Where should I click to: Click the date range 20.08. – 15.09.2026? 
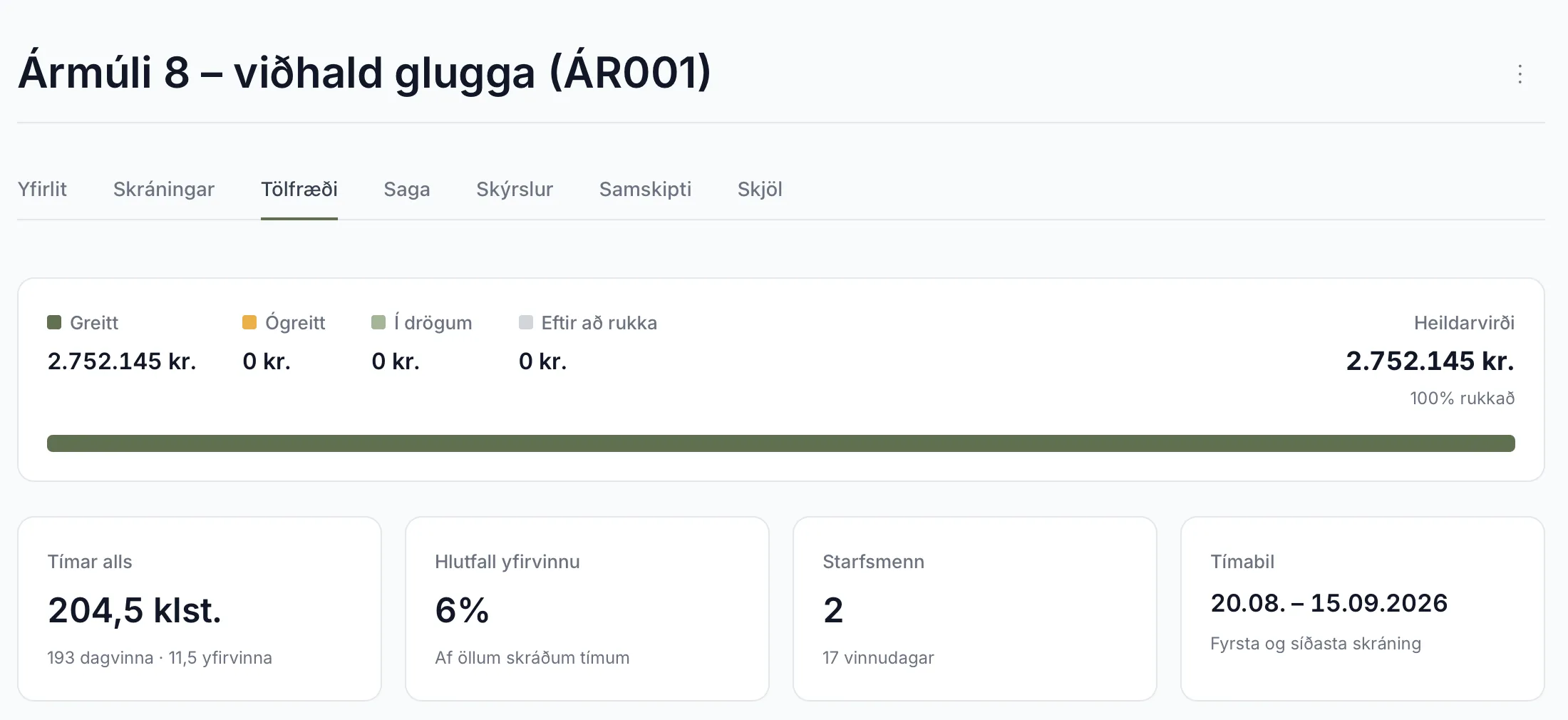point(1329,603)
